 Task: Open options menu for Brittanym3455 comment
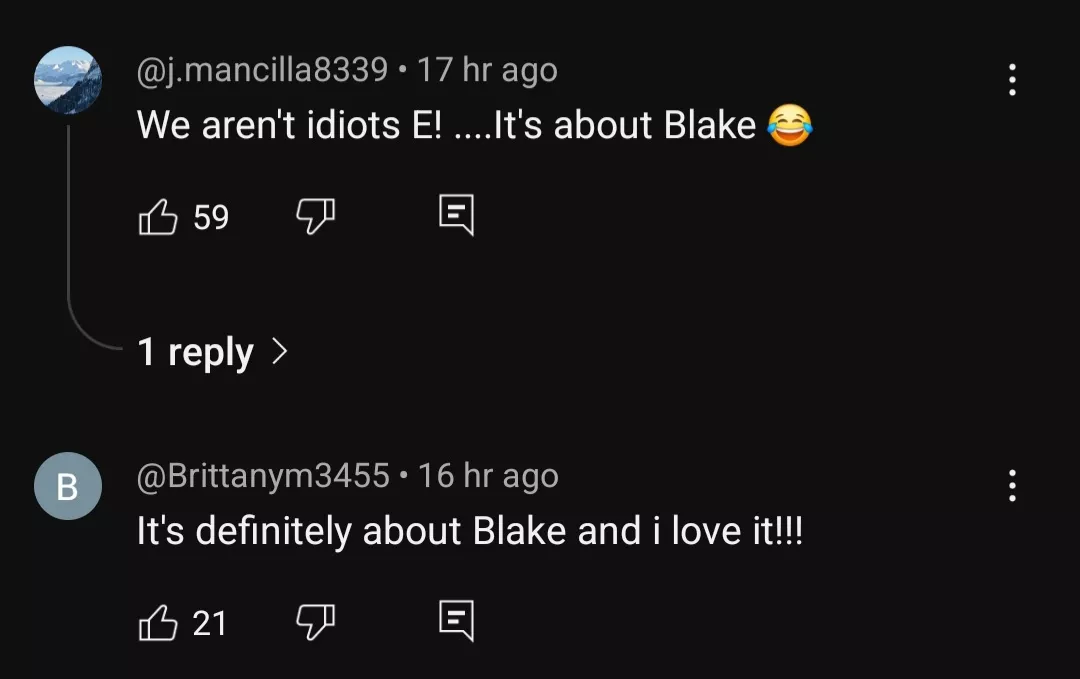coord(1012,486)
